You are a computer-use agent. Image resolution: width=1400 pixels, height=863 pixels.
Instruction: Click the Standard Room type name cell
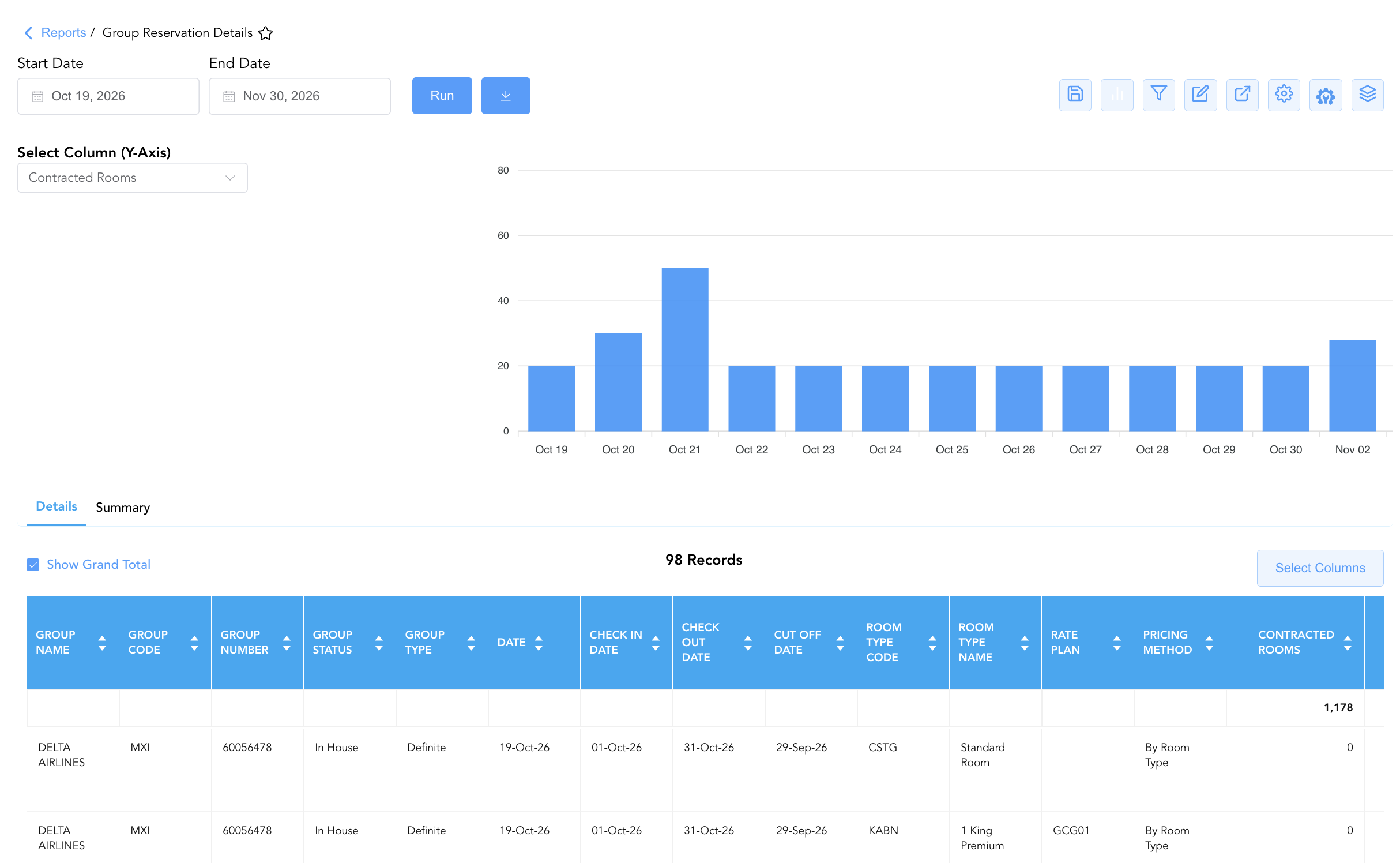[983, 755]
